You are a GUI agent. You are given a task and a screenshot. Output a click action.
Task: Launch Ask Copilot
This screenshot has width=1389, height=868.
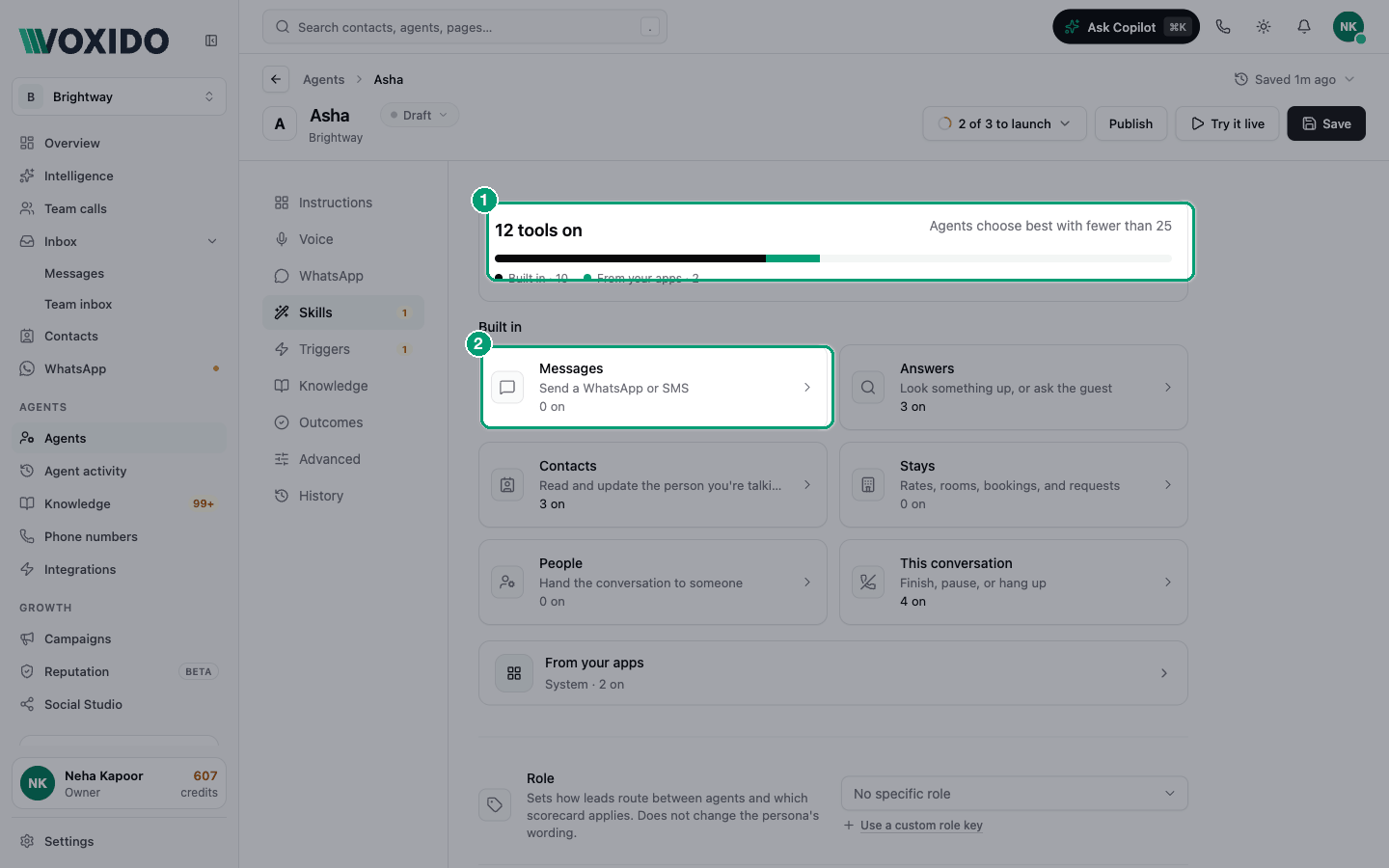1126,27
